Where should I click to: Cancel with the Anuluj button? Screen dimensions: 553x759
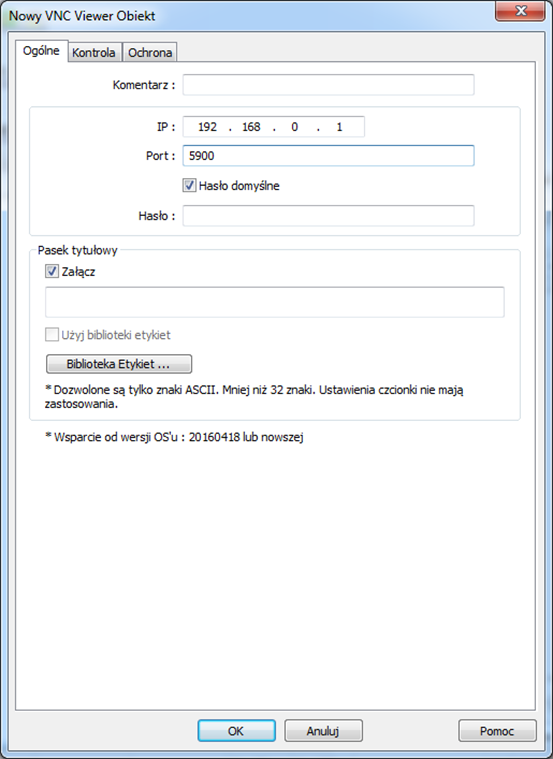point(323,731)
